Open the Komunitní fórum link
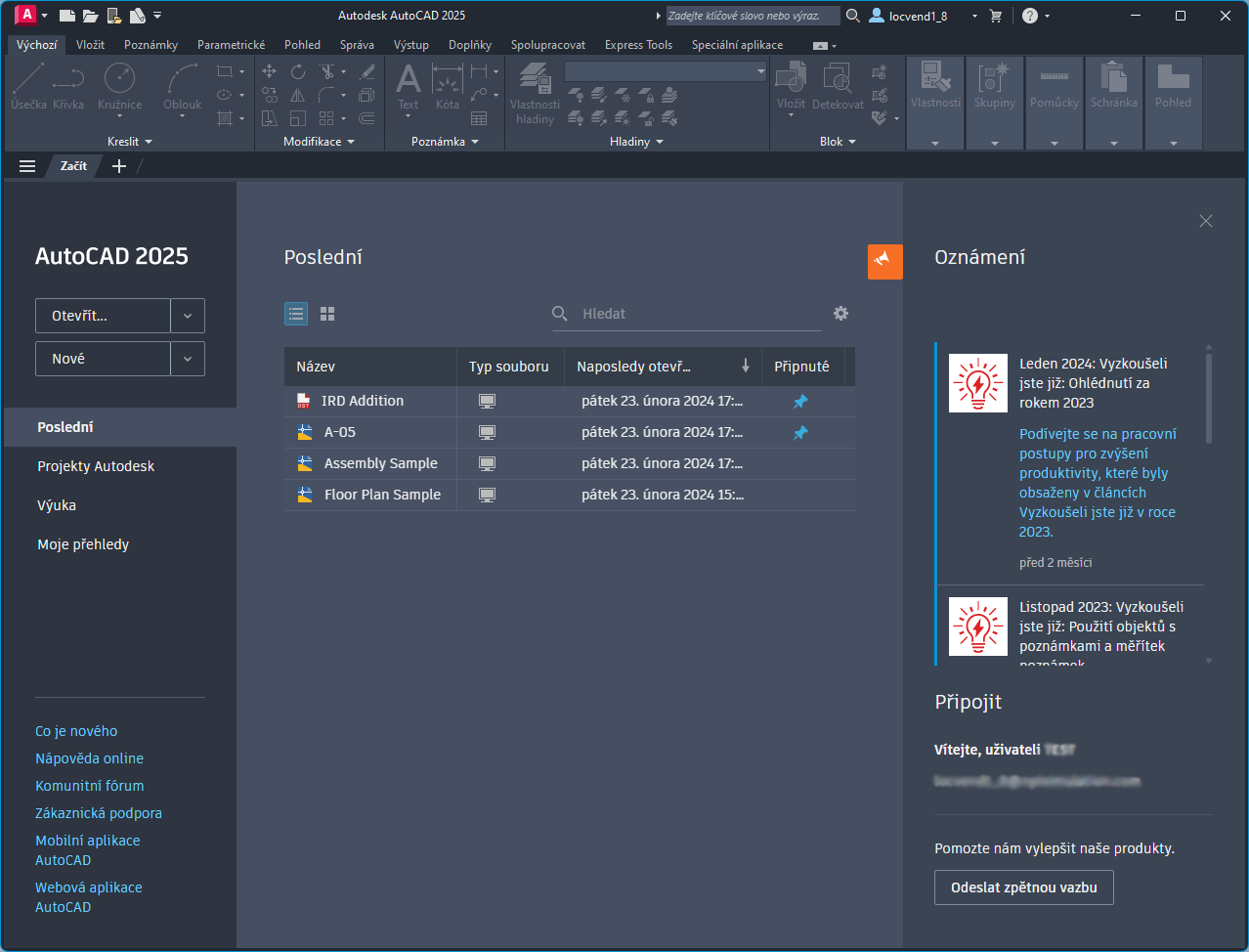This screenshot has height=952, width=1249. point(89,786)
